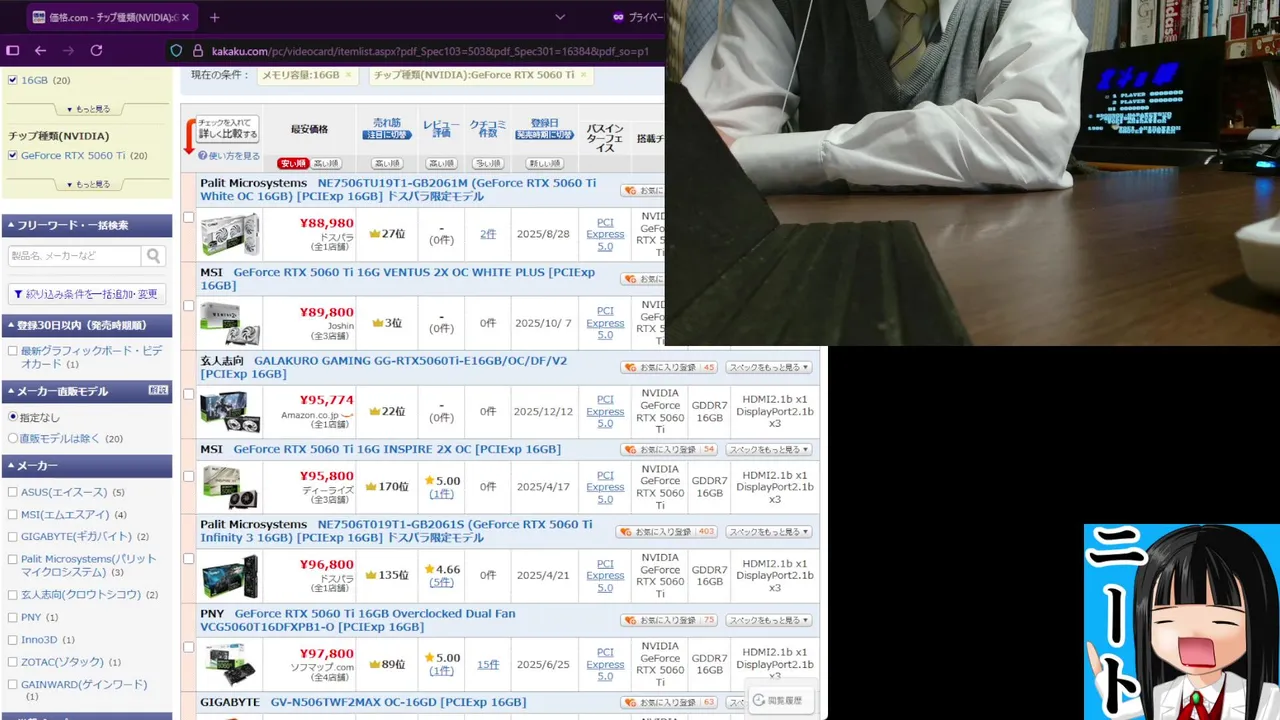The width and height of the screenshot is (1280, 720).
Task: Sort 登録日 by 新しい順
Action: coord(545,163)
